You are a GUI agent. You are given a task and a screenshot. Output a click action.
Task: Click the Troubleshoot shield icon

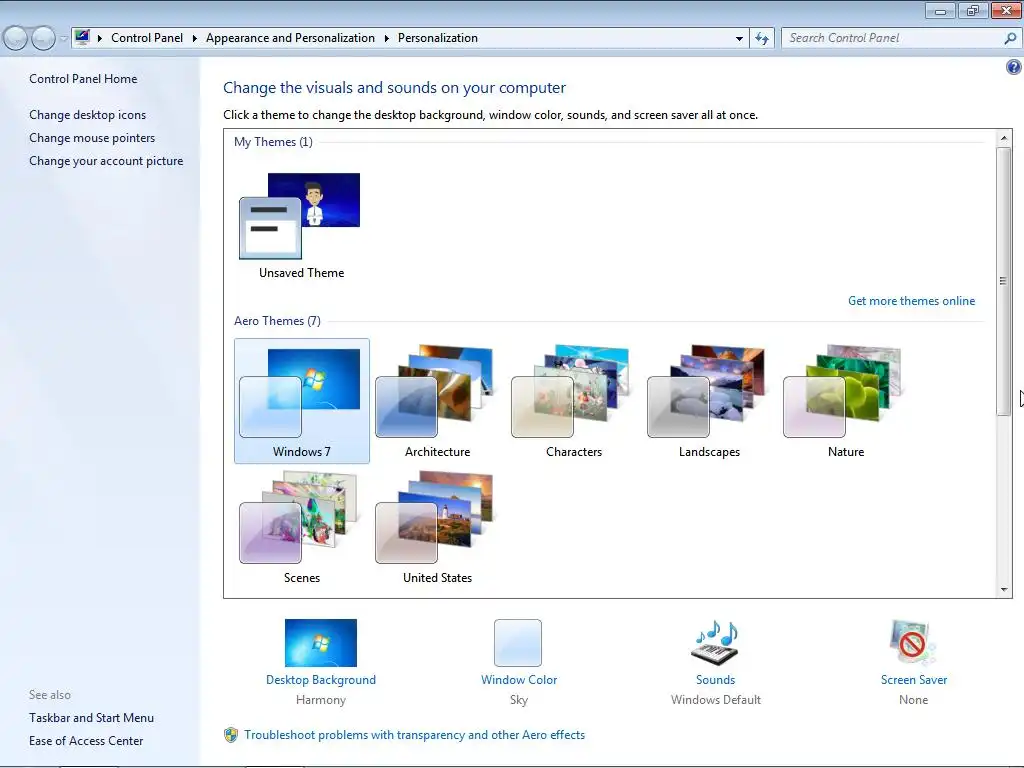231,735
